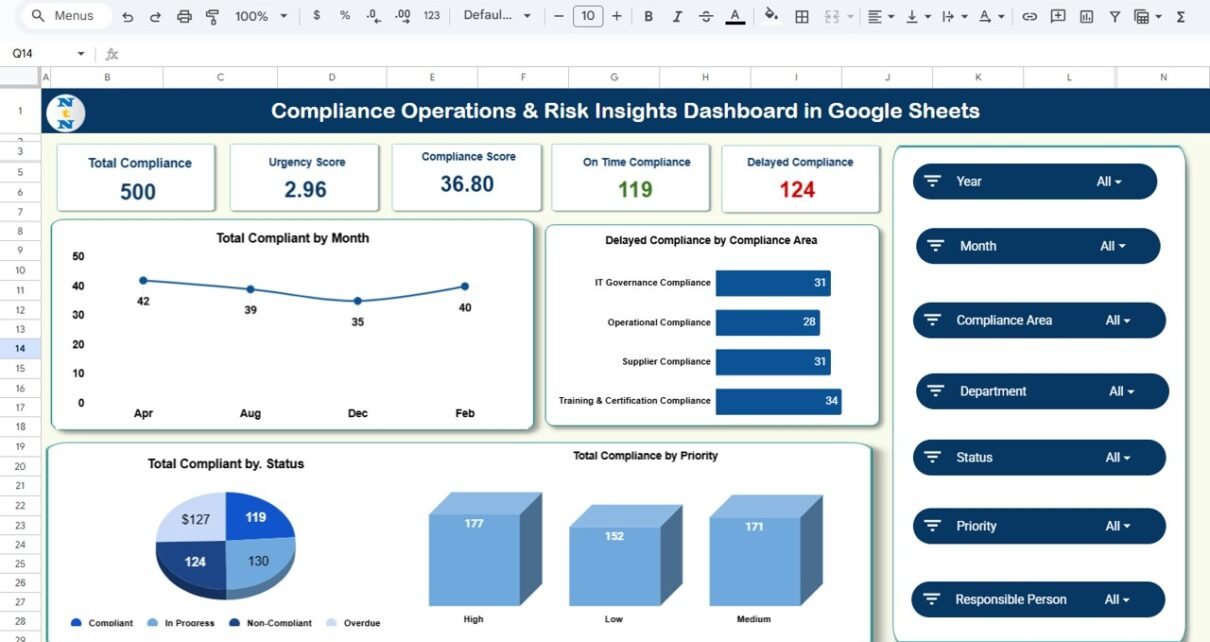Screen dimensions: 1210x642
Task: Open the Menus search box
Action: (64, 17)
